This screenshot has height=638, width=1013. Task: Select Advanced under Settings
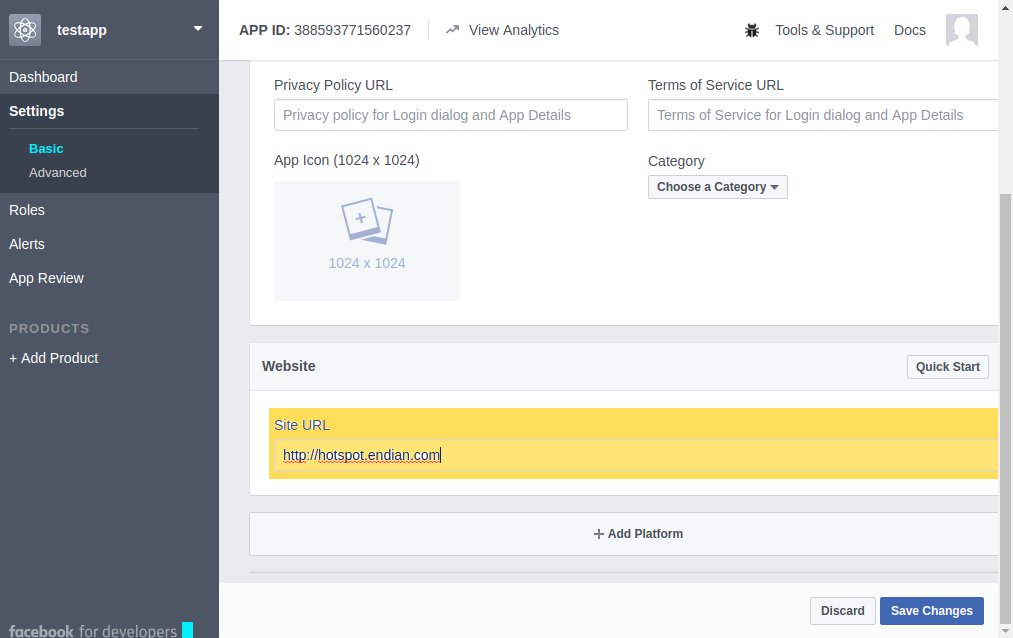tap(58, 173)
